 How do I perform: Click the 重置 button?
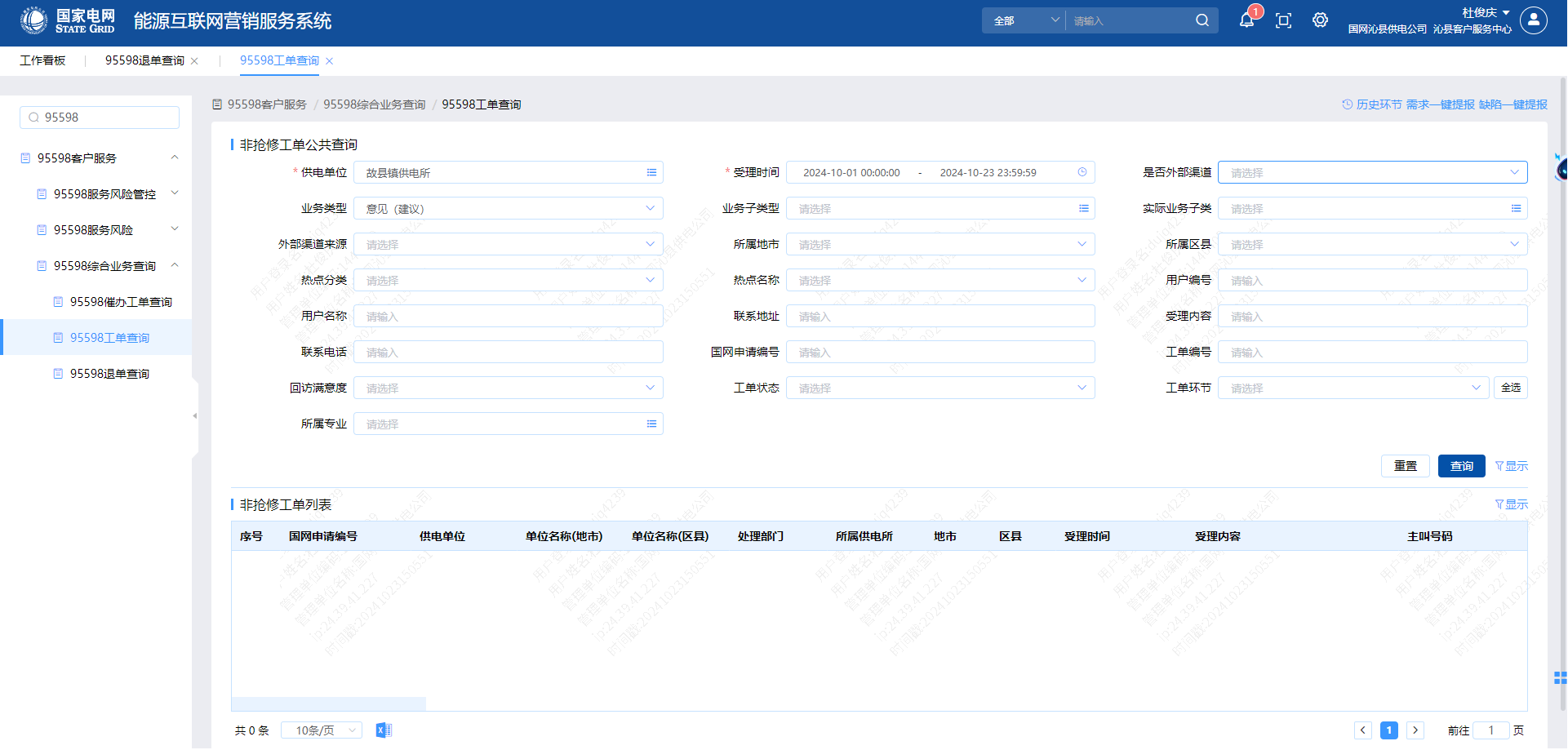1405,466
